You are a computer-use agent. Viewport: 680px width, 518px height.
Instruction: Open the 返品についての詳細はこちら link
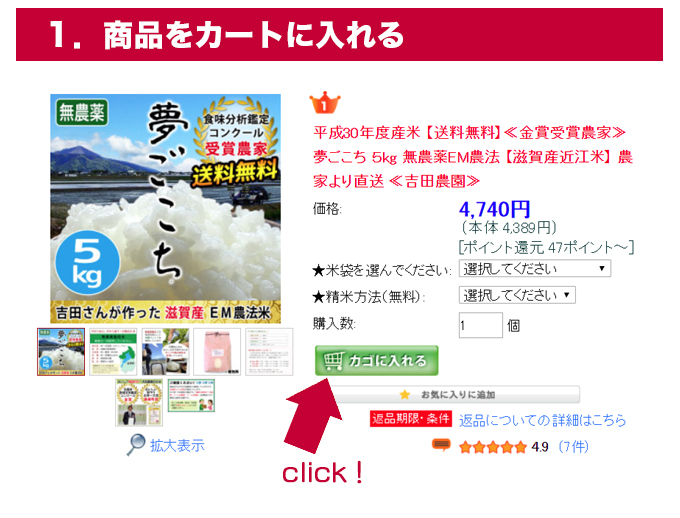[543, 420]
